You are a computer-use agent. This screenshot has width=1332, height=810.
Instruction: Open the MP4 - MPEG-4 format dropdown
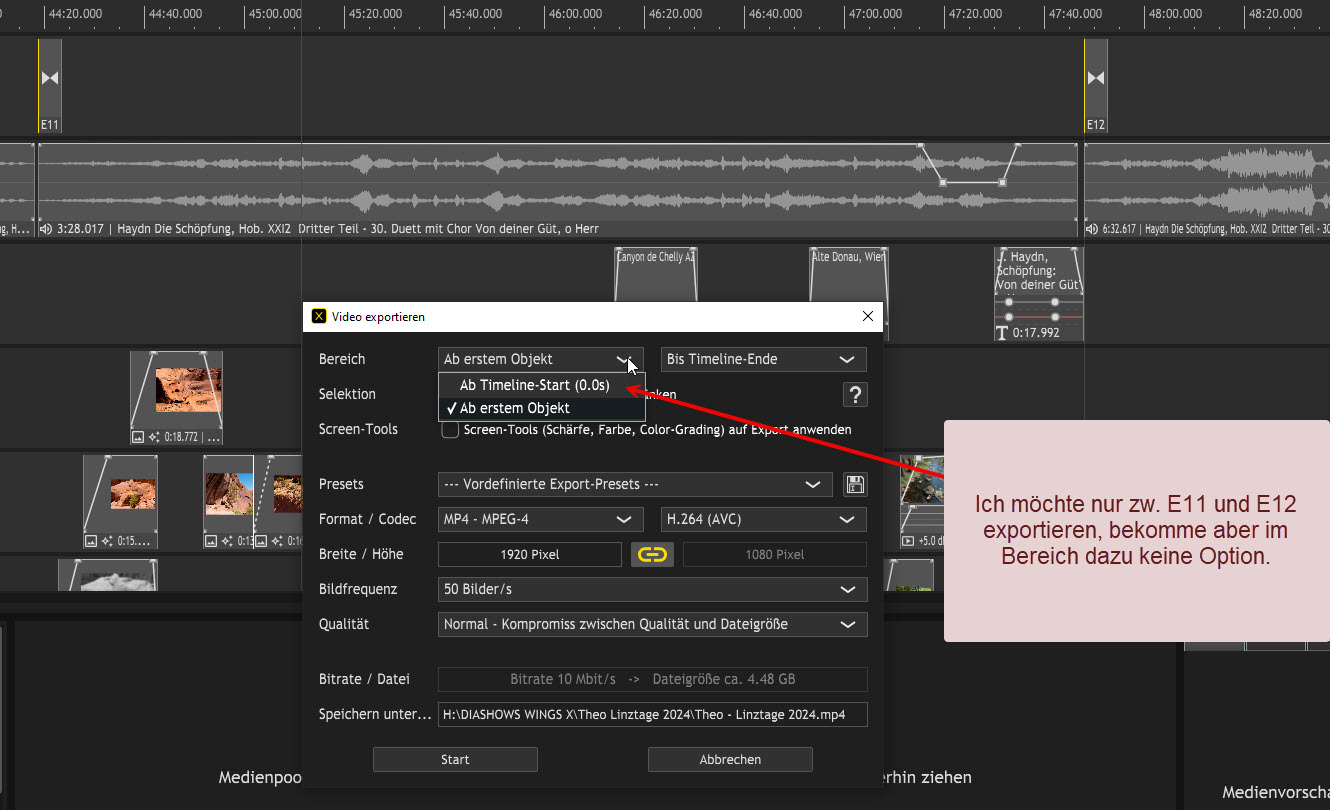539,520
